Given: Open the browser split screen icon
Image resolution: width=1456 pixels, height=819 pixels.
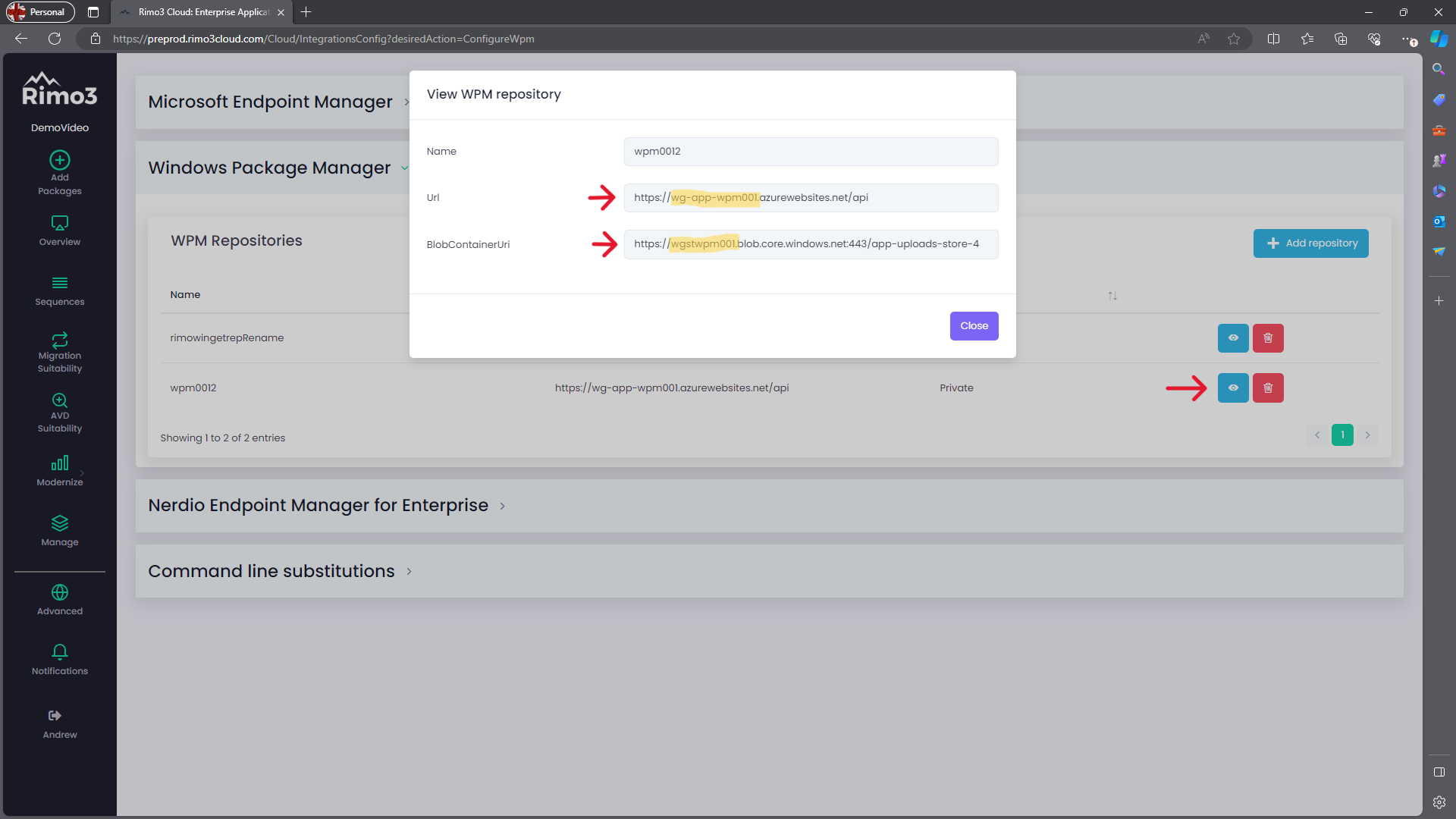Looking at the screenshot, I should click(x=1274, y=39).
